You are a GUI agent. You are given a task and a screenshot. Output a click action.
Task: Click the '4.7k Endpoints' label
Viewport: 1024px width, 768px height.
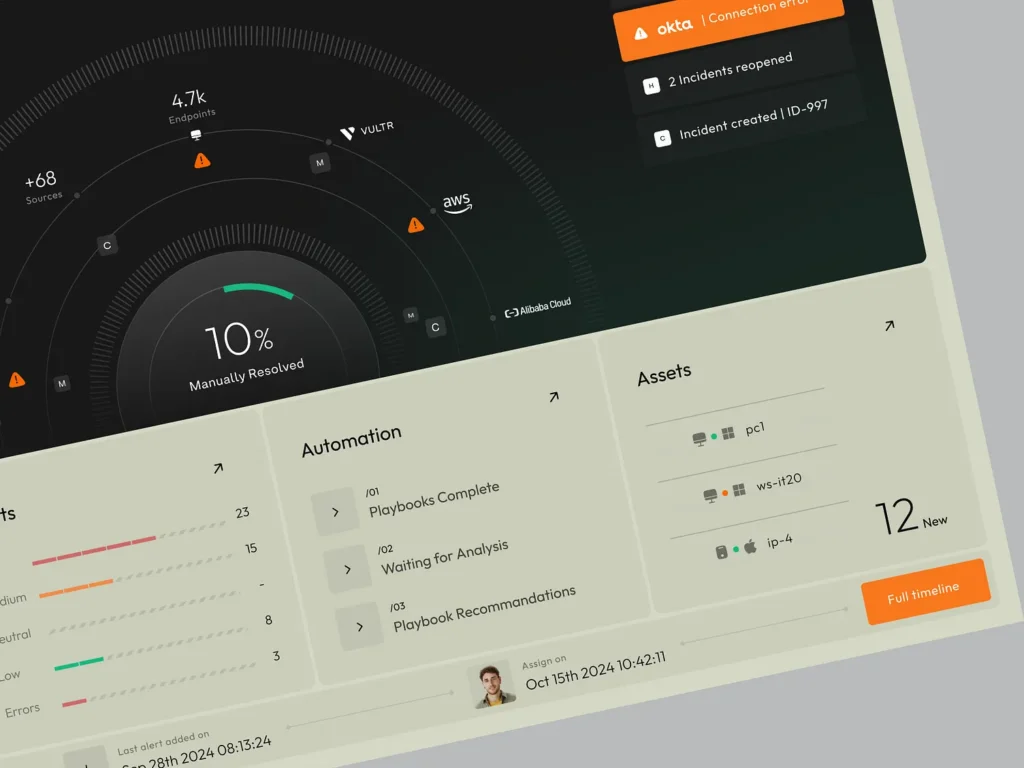(x=191, y=106)
